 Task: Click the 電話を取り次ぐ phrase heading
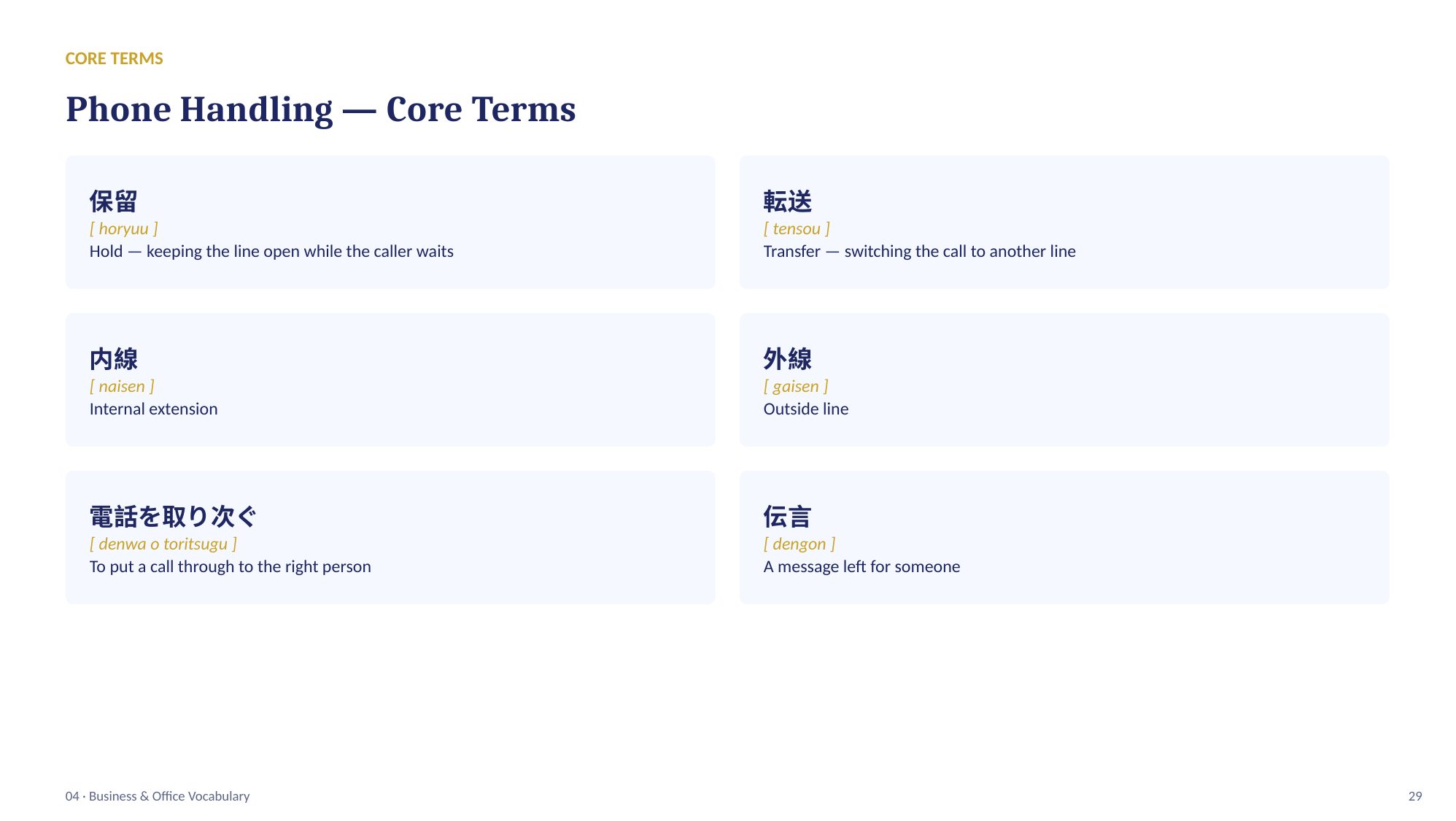pyautogui.click(x=173, y=517)
